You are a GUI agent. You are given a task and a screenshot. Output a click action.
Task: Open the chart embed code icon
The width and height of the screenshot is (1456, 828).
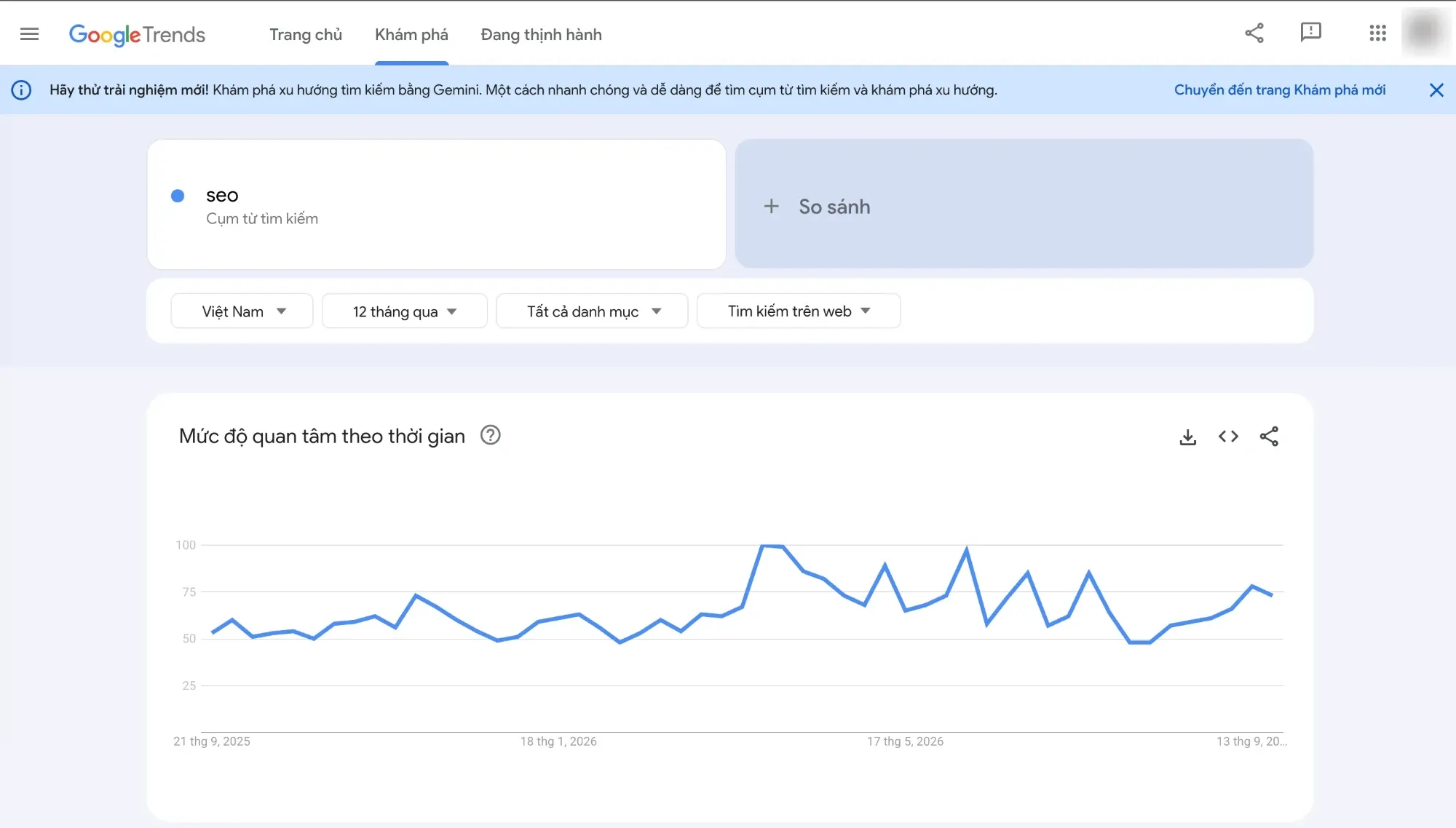click(x=1228, y=437)
